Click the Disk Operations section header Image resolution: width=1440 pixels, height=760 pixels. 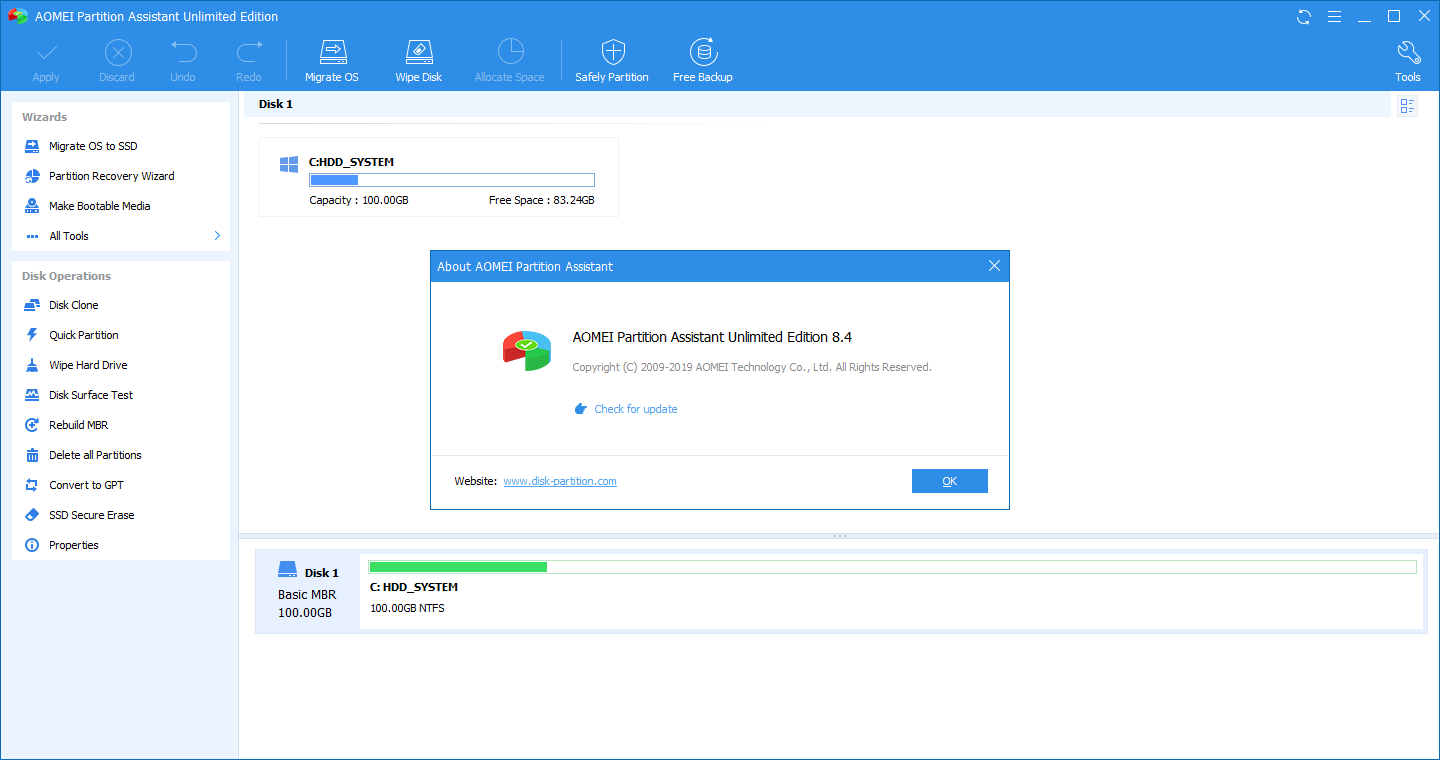click(67, 276)
